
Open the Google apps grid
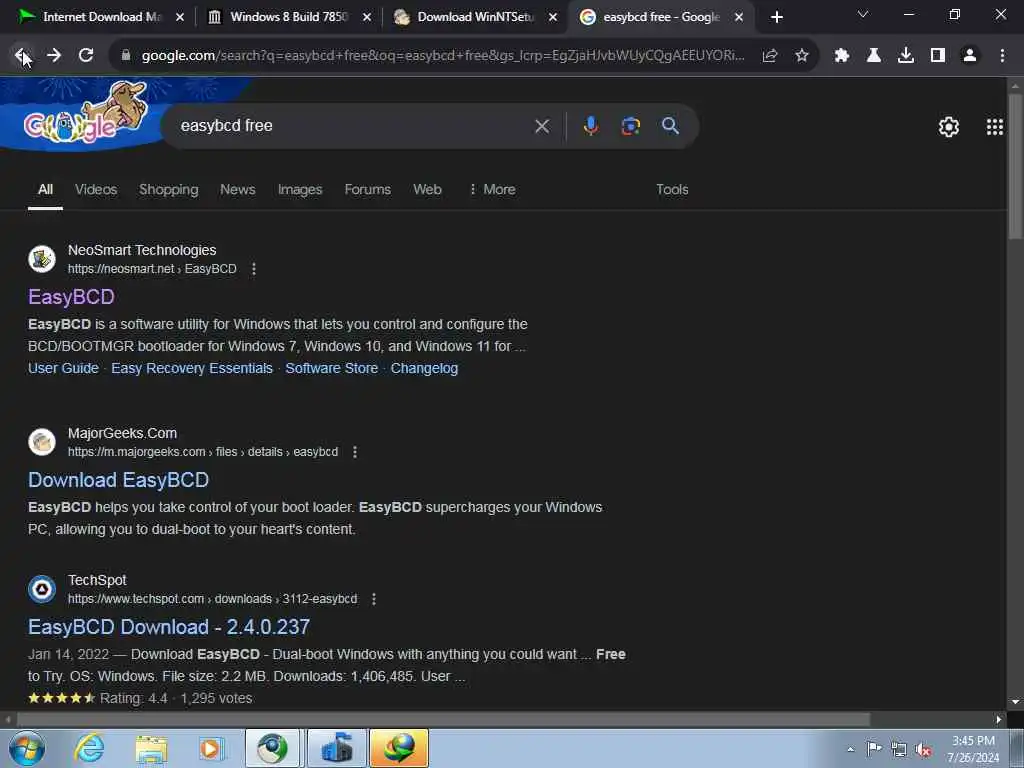pos(995,127)
